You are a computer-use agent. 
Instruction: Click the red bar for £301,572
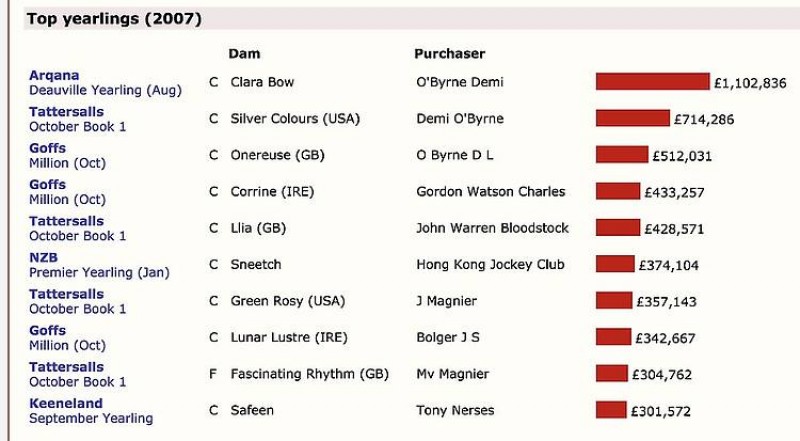[611, 410]
